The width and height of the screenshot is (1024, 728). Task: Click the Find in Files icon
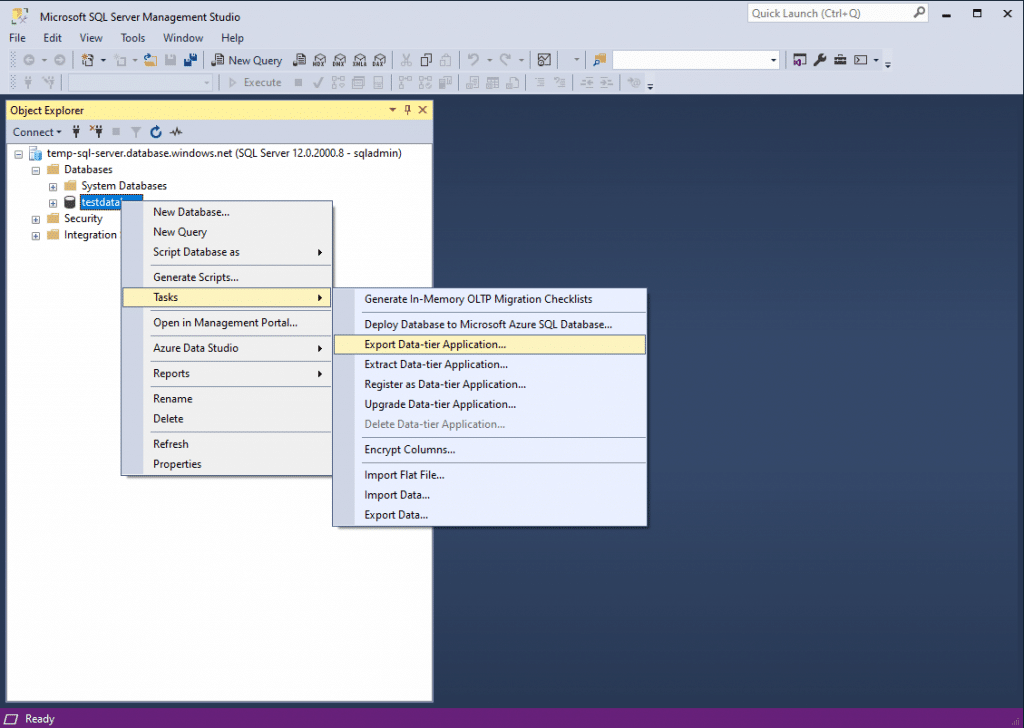pyautogui.click(x=600, y=60)
